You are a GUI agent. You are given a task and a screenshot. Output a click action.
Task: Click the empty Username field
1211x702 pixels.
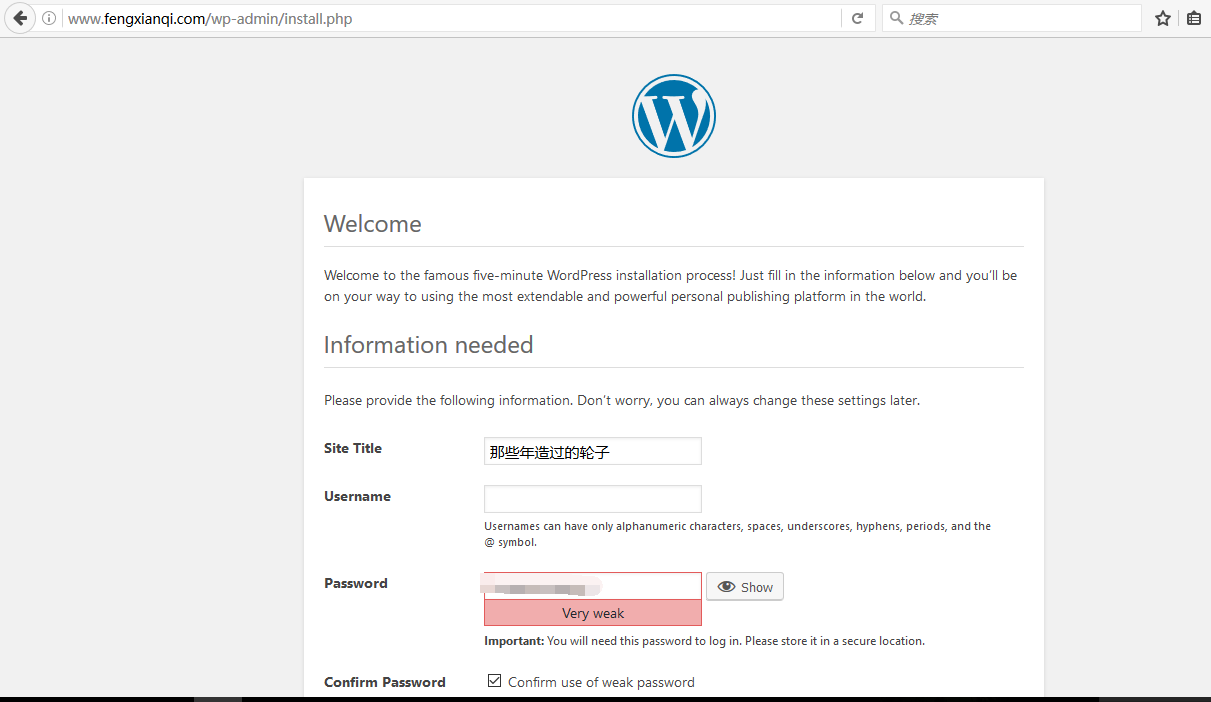593,499
